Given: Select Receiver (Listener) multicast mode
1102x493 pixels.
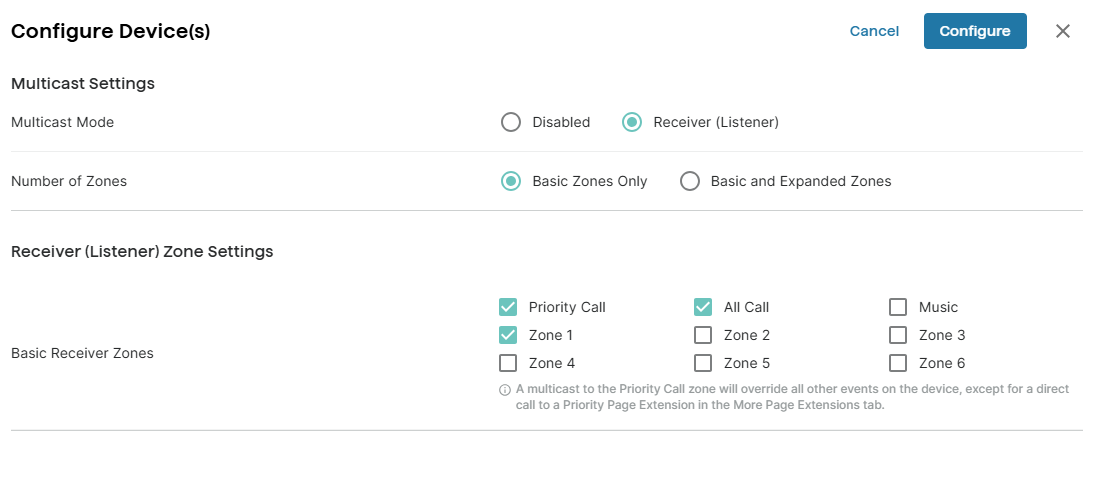Looking at the screenshot, I should (x=632, y=122).
